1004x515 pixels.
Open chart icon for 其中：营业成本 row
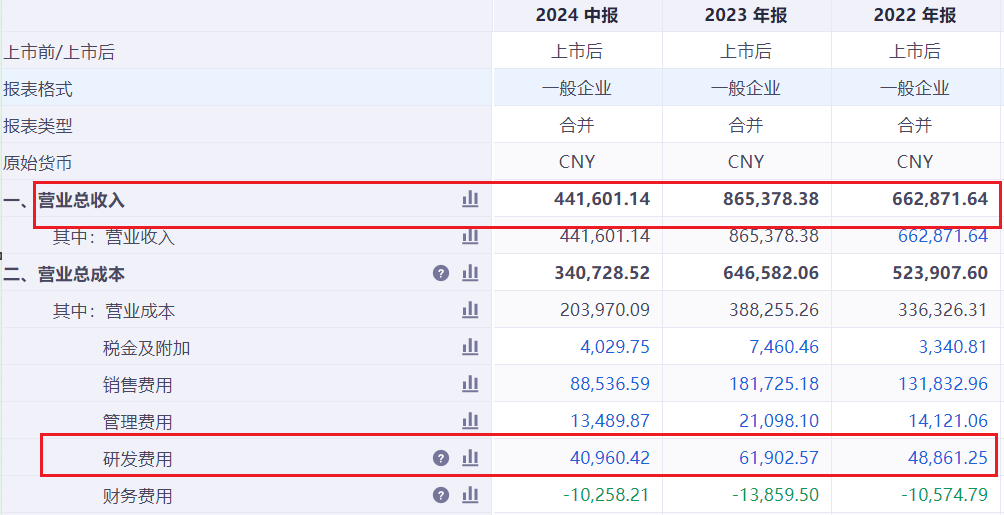(470, 311)
